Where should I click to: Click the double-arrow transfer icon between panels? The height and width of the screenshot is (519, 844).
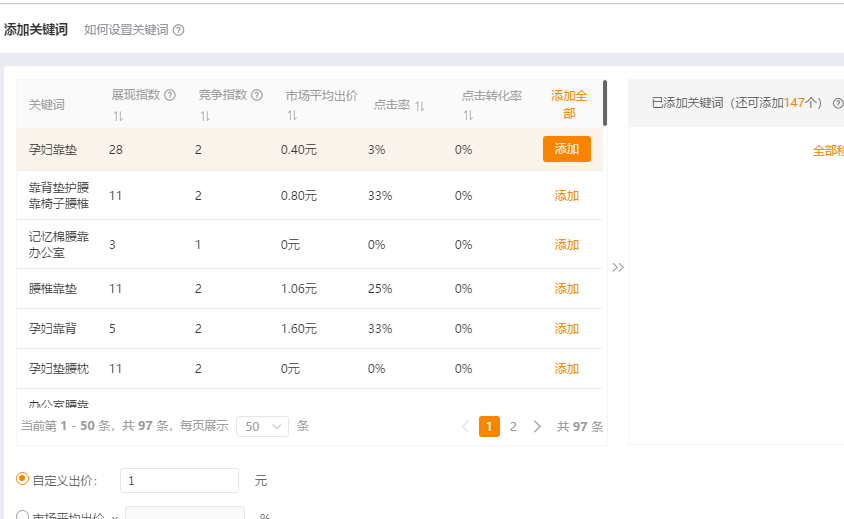coord(618,267)
